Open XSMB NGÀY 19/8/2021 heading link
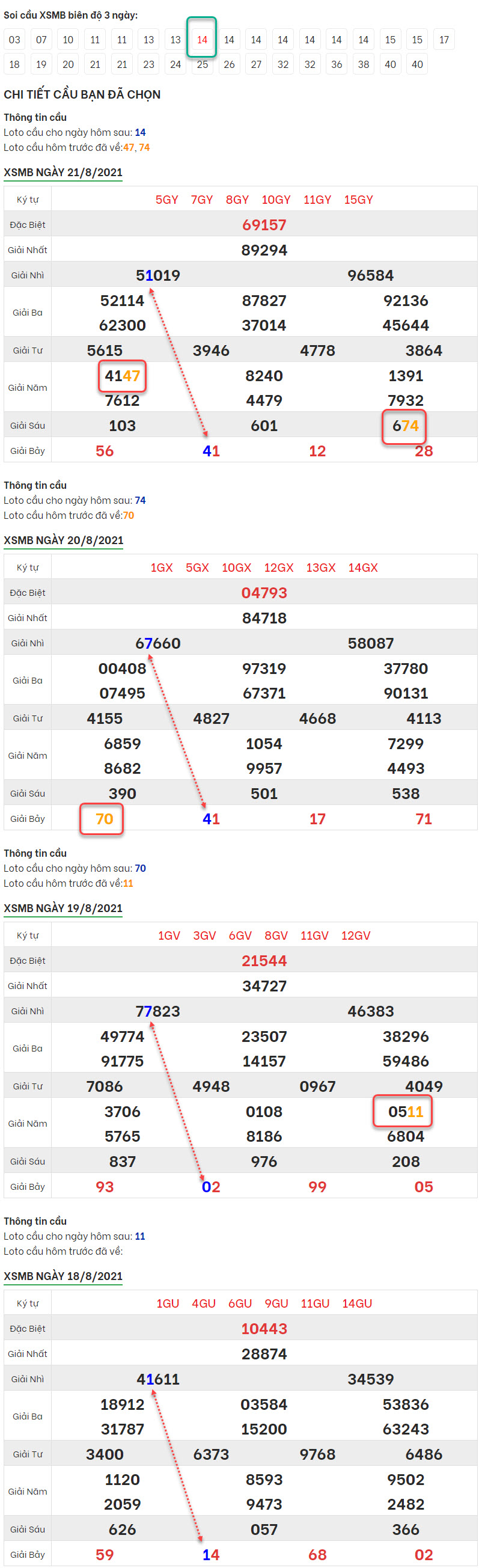The image size is (479, 1568). pos(63,908)
